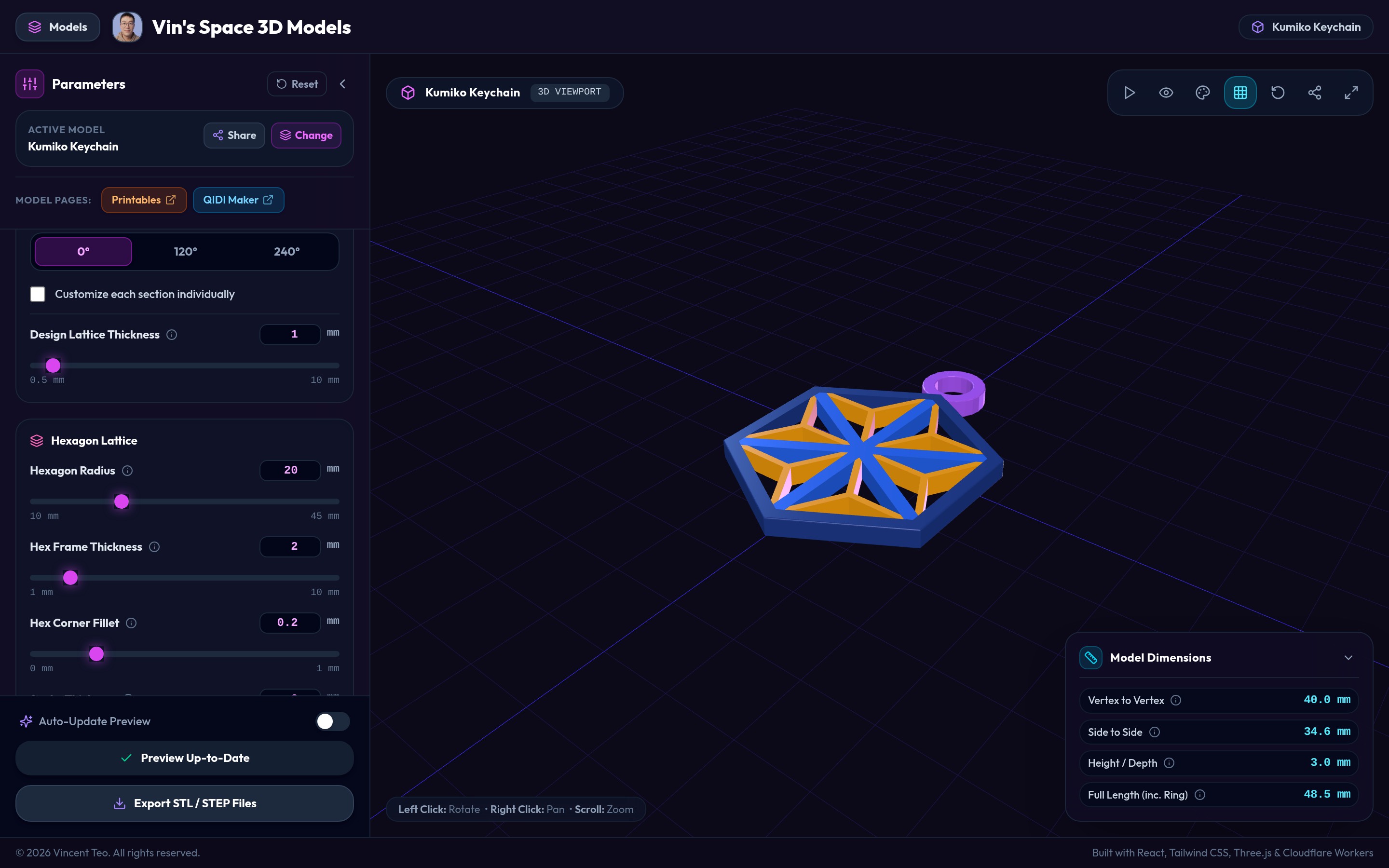Click the Vin's Space 3D Models title
The width and height of the screenshot is (1389, 868).
coord(251,27)
